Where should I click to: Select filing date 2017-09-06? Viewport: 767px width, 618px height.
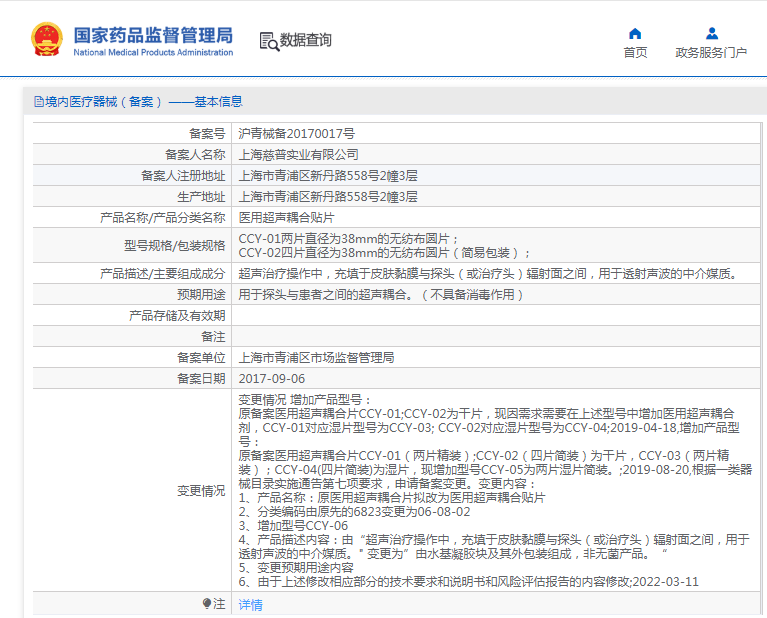(x=271, y=379)
